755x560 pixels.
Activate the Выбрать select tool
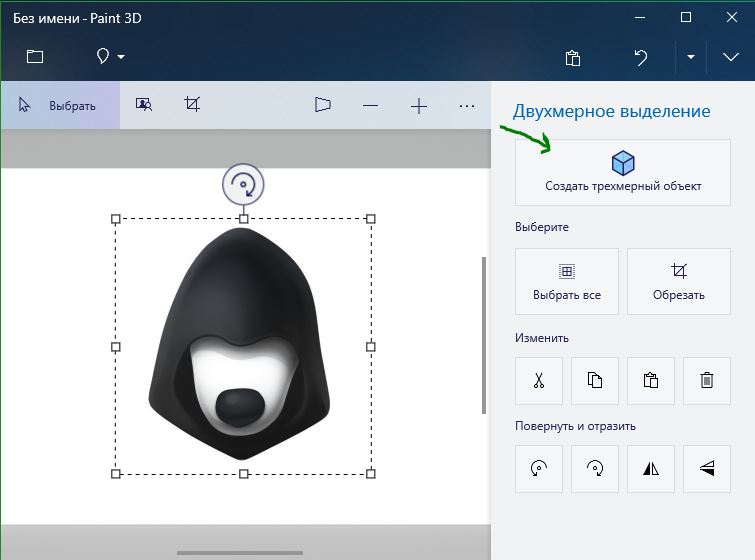[x=61, y=105]
